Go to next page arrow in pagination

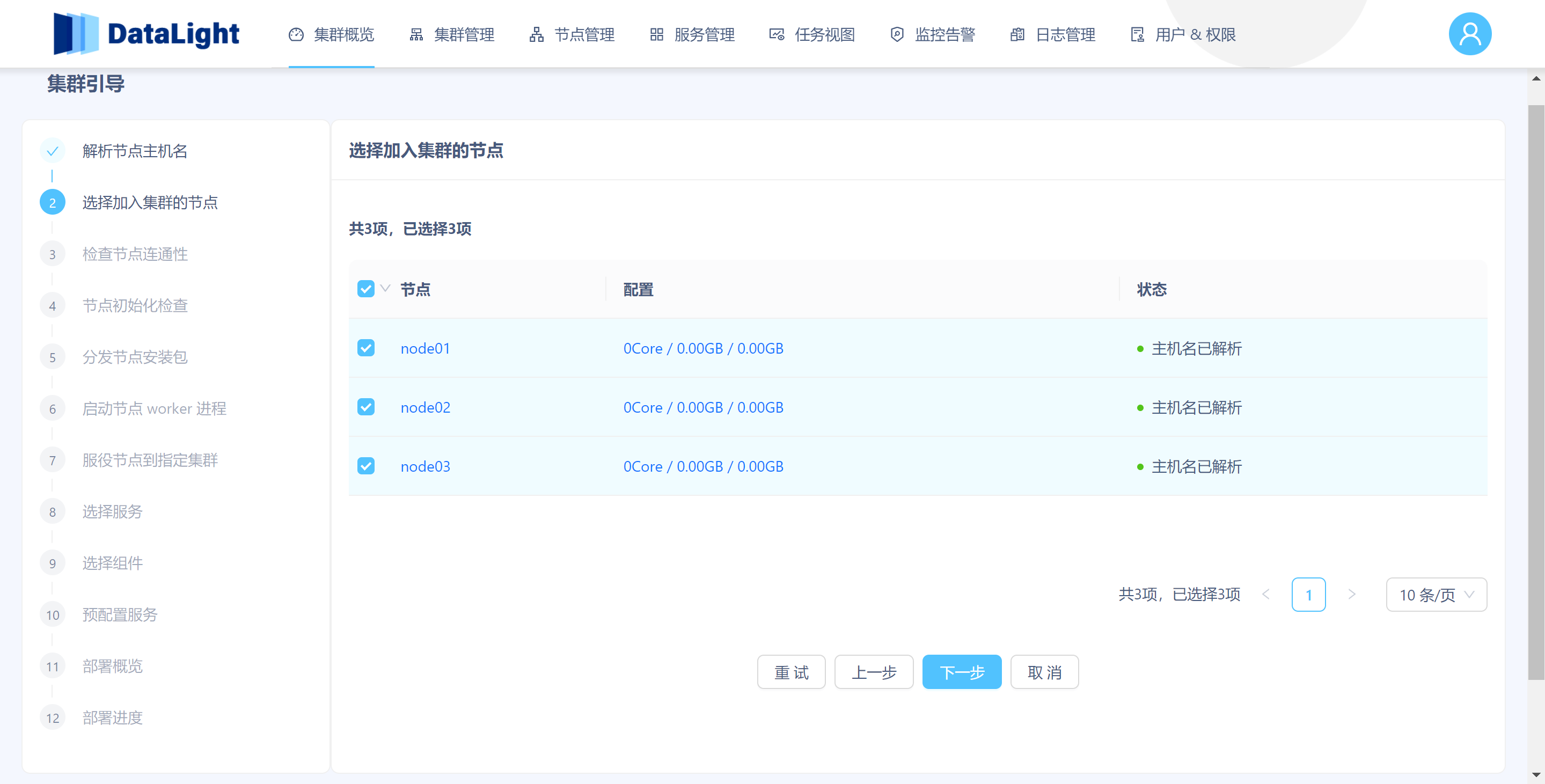tap(1352, 595)
